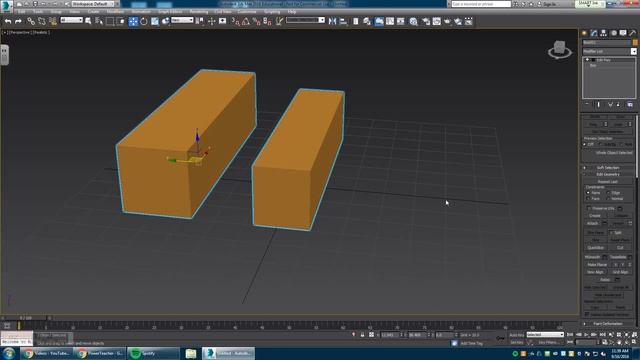Select the Face constraint radio button
This screenshot has height=360, width=640.
coord(588,199)
